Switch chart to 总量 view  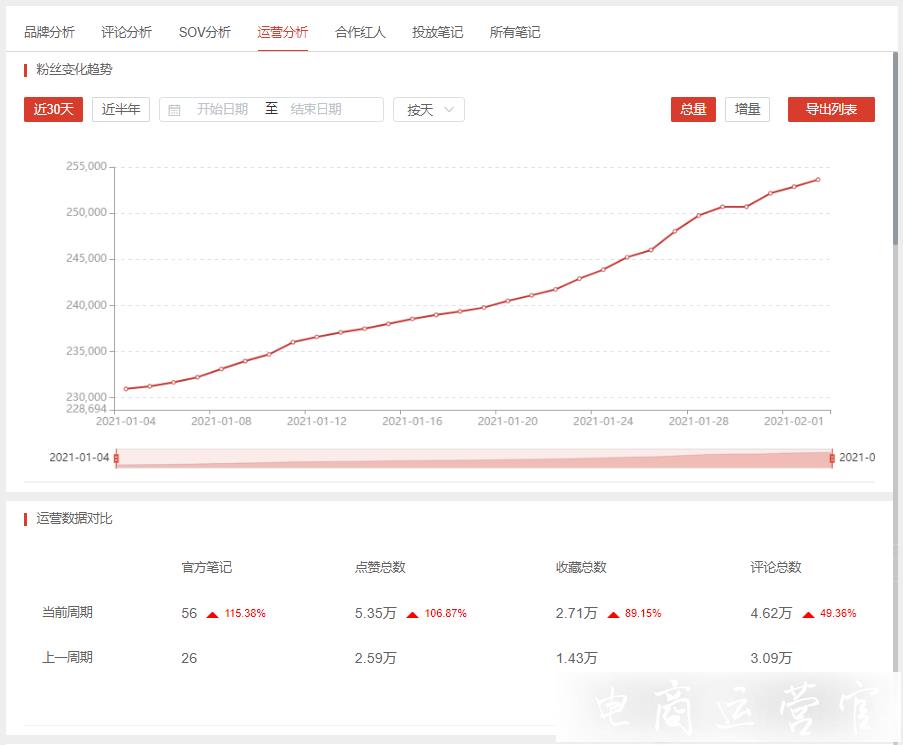(x=693, y=109)
